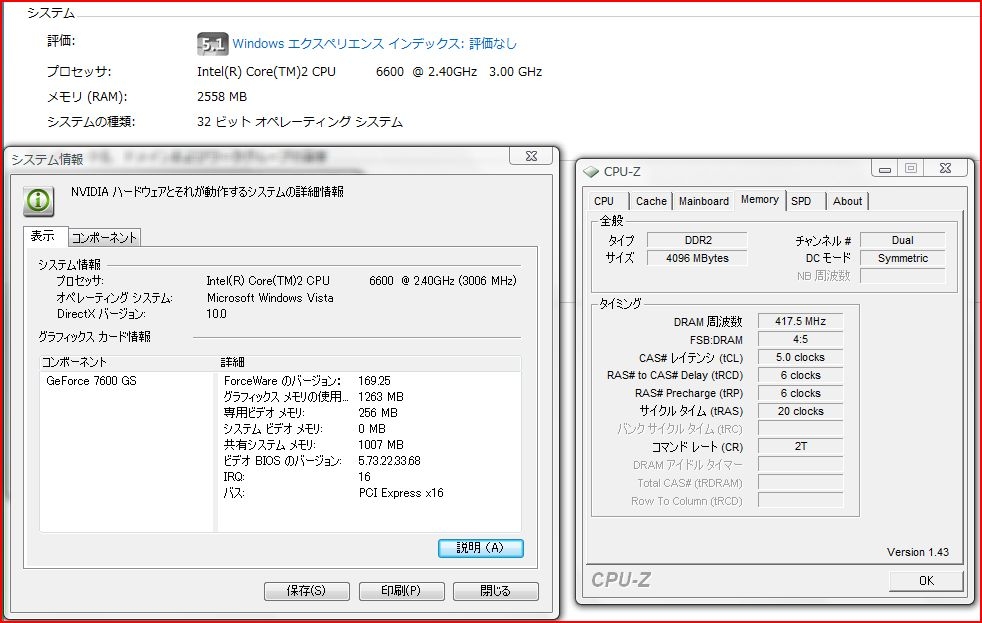Click the 保存(S) button
The height and width of the screenshot is (623, 982).
[x=306, y=590]
